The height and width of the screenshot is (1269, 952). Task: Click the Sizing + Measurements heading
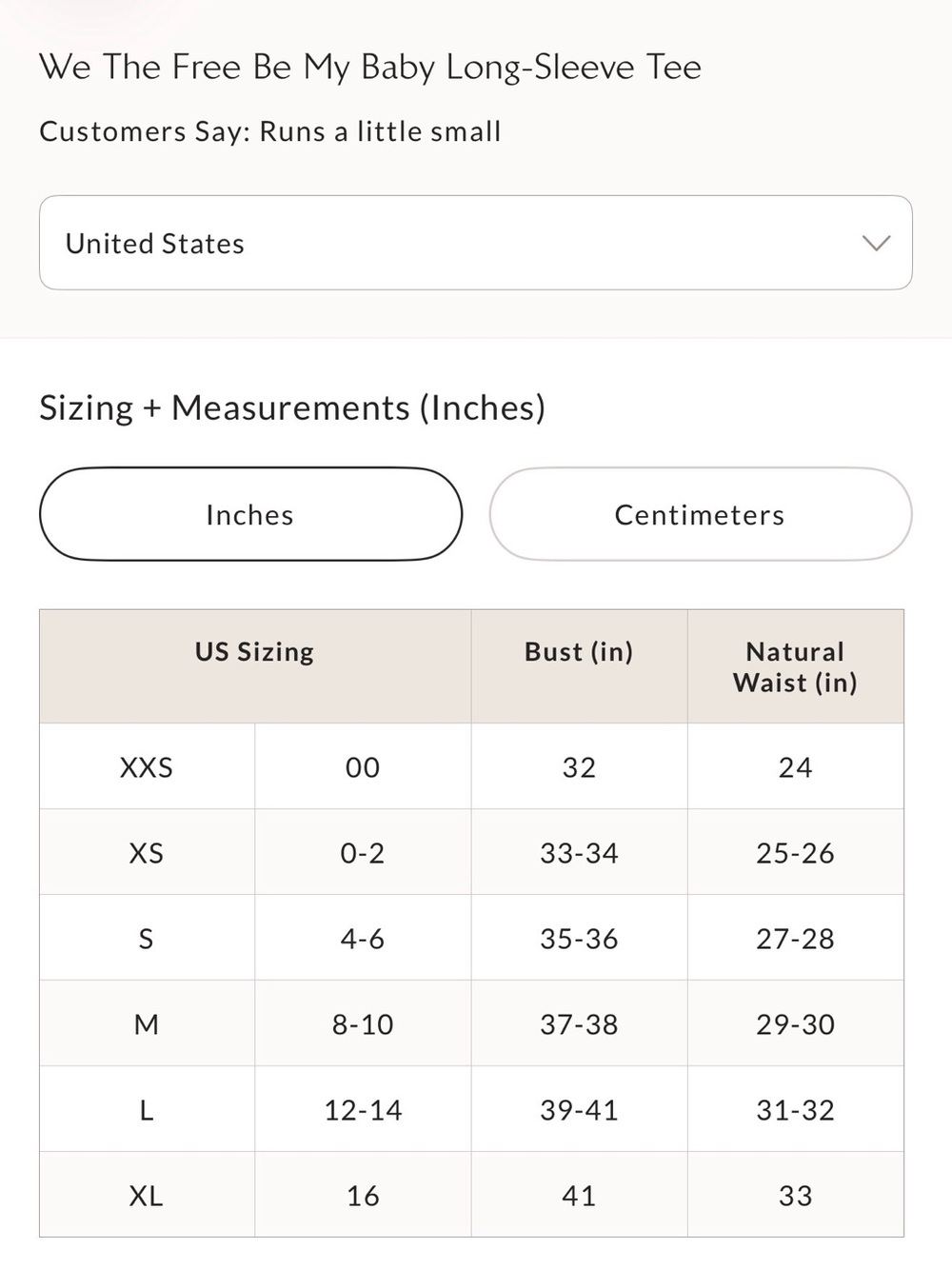point(292,407)
